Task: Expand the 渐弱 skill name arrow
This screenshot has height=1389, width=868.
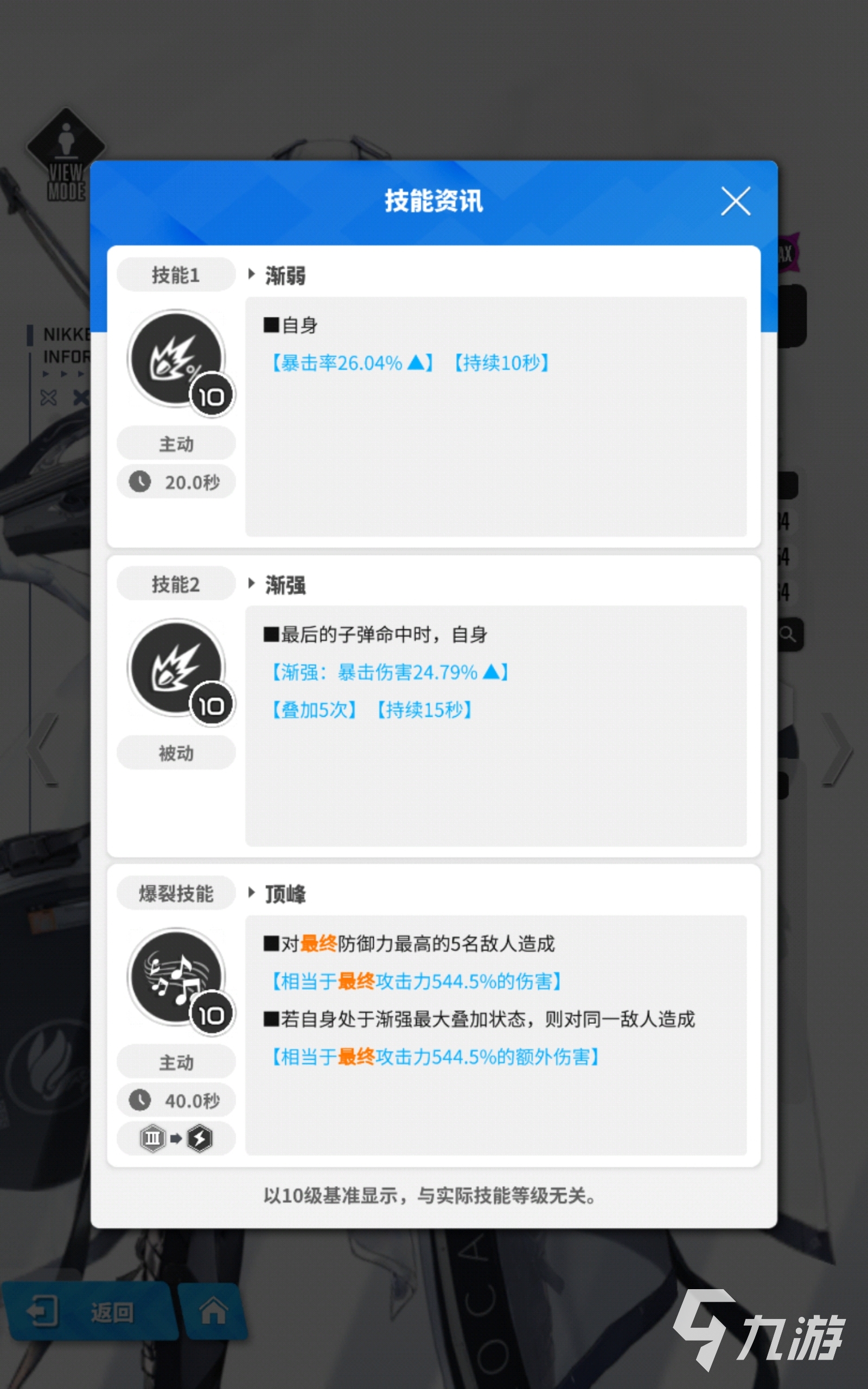Action: click(x=251, y=274)
